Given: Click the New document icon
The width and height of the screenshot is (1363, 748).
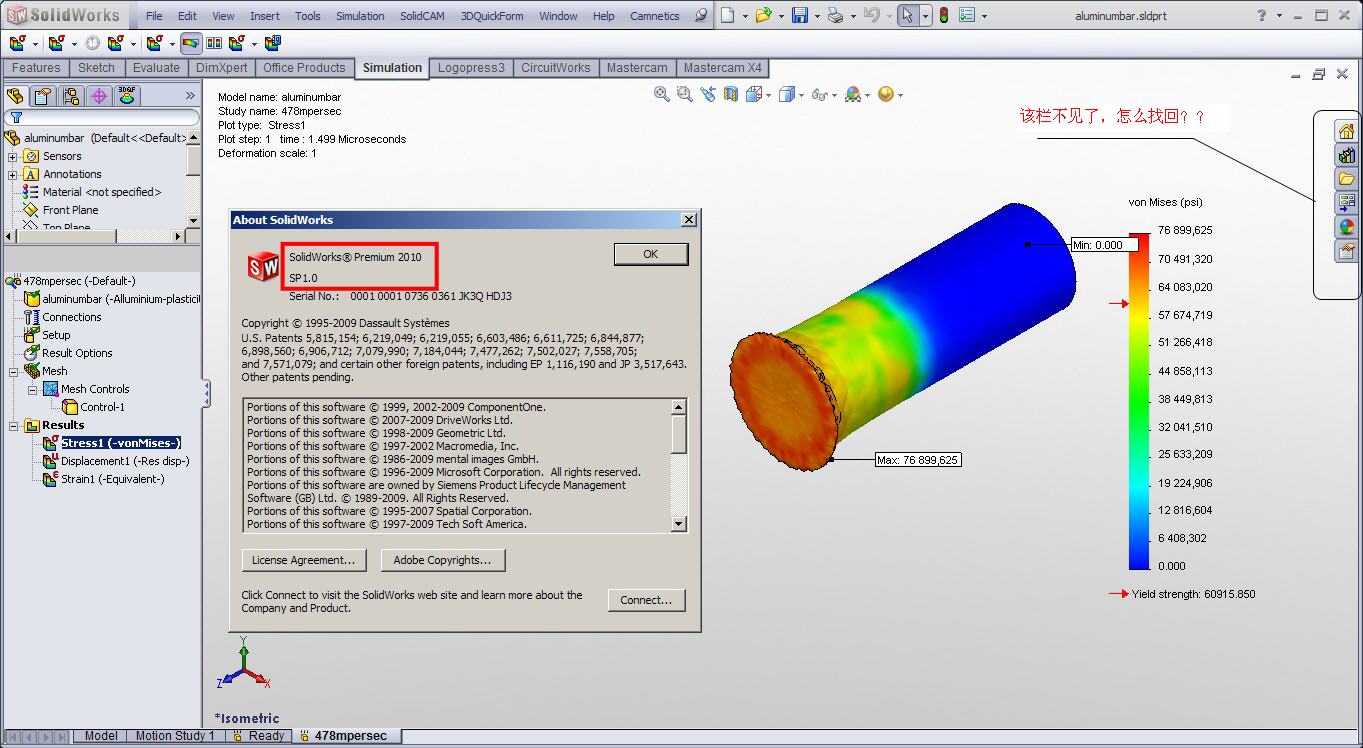Looking at the screenshot, I should coord(728,15).
